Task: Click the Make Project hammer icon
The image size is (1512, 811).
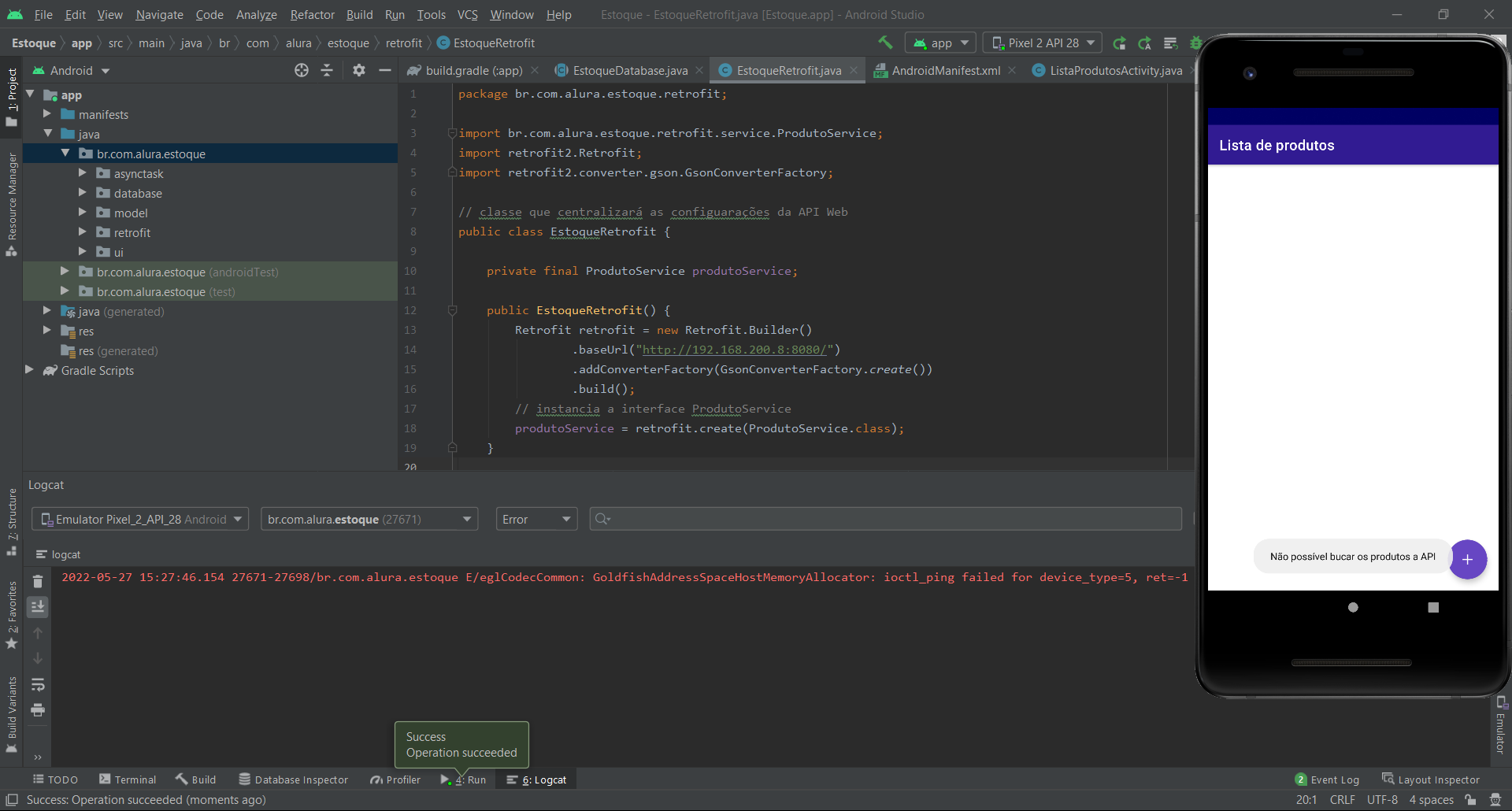Action: click(885, 43)
